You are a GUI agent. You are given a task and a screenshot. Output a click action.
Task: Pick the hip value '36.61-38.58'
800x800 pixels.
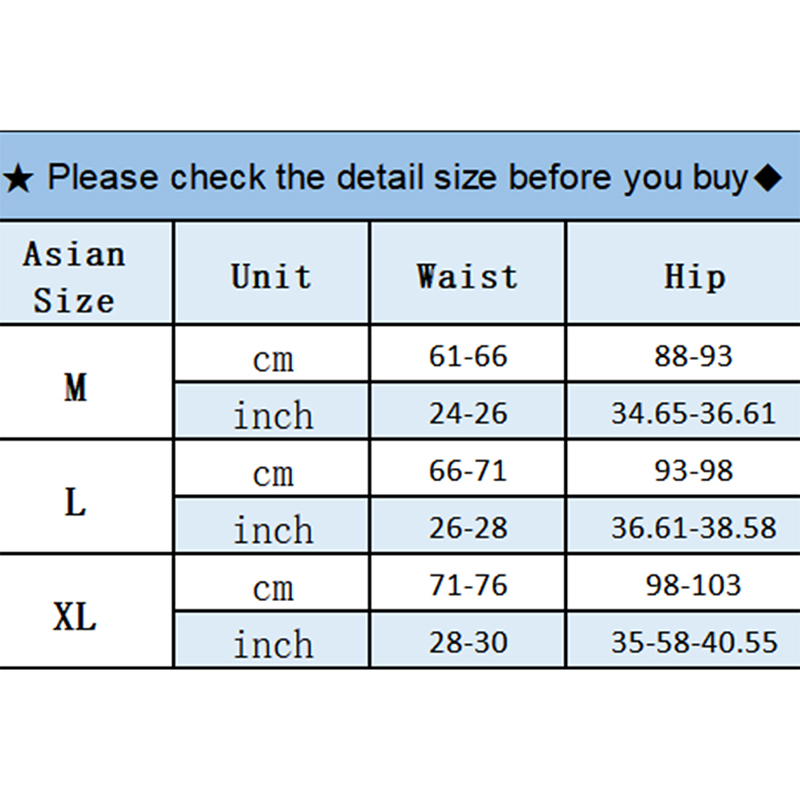pos(694,528)
